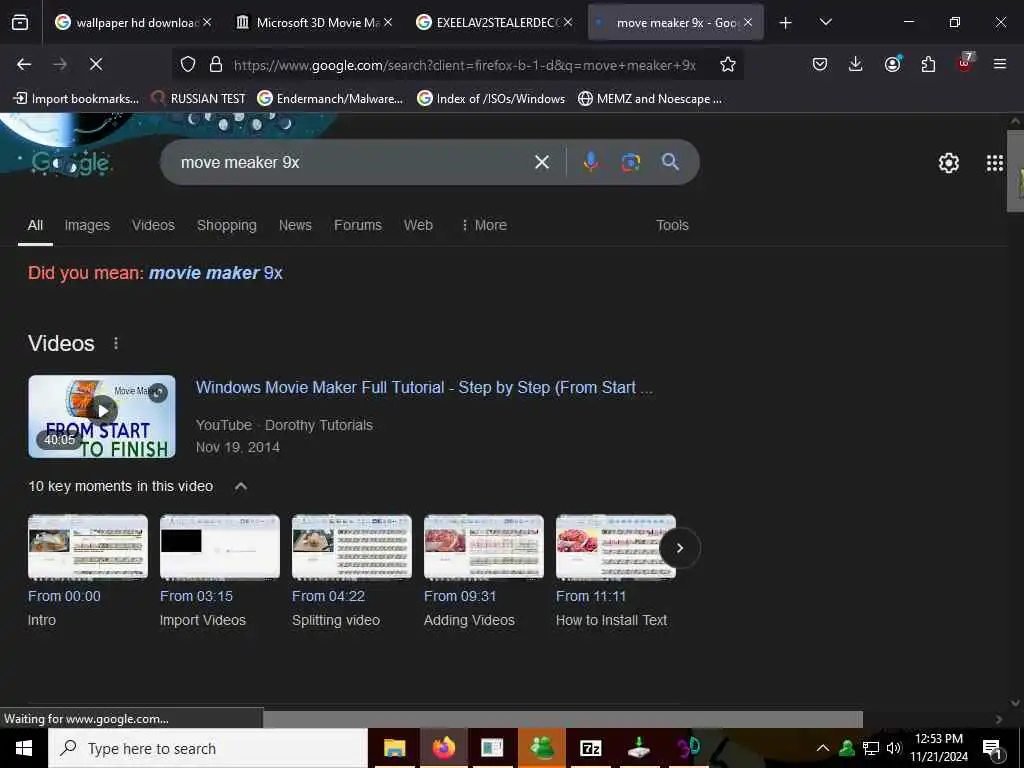Viewport: 1024px width, 768px height.
Task: Open the Endermanch/Malware bookmark
Action: pos(330,99)
